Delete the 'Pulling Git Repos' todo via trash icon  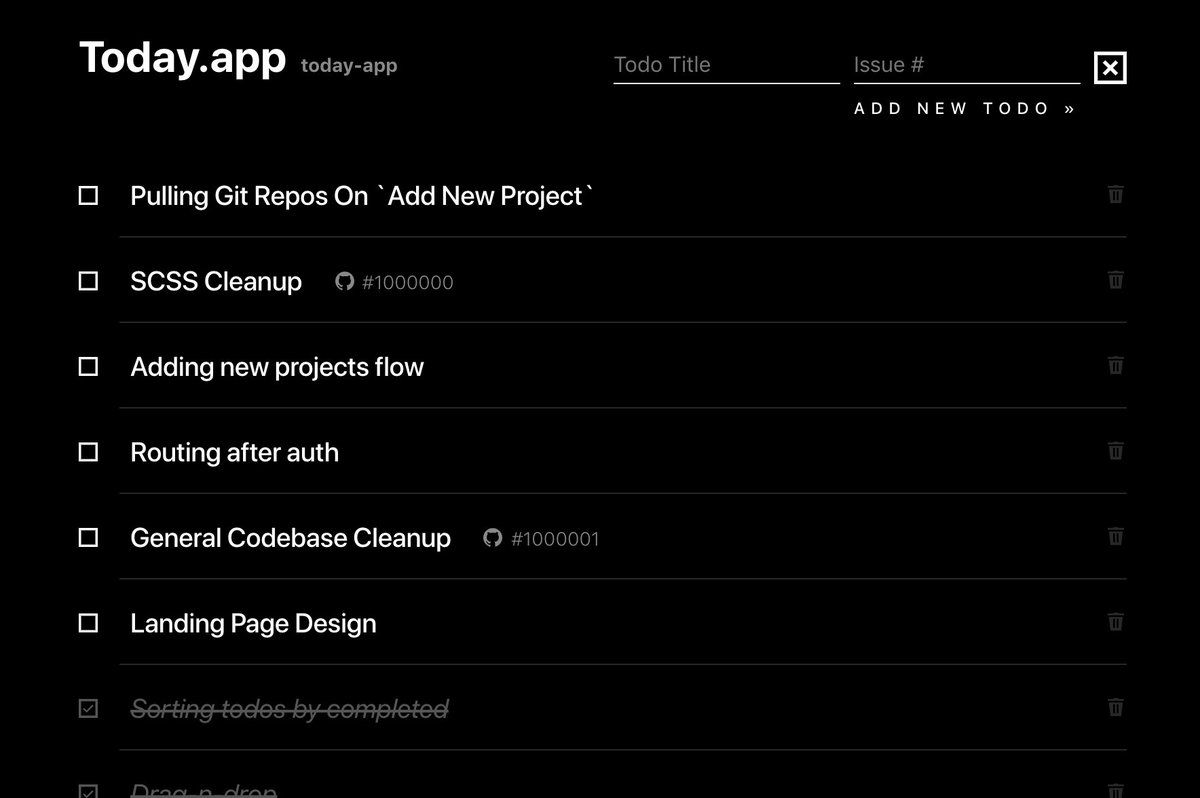pyautogui.click(x=1116, y=194)
